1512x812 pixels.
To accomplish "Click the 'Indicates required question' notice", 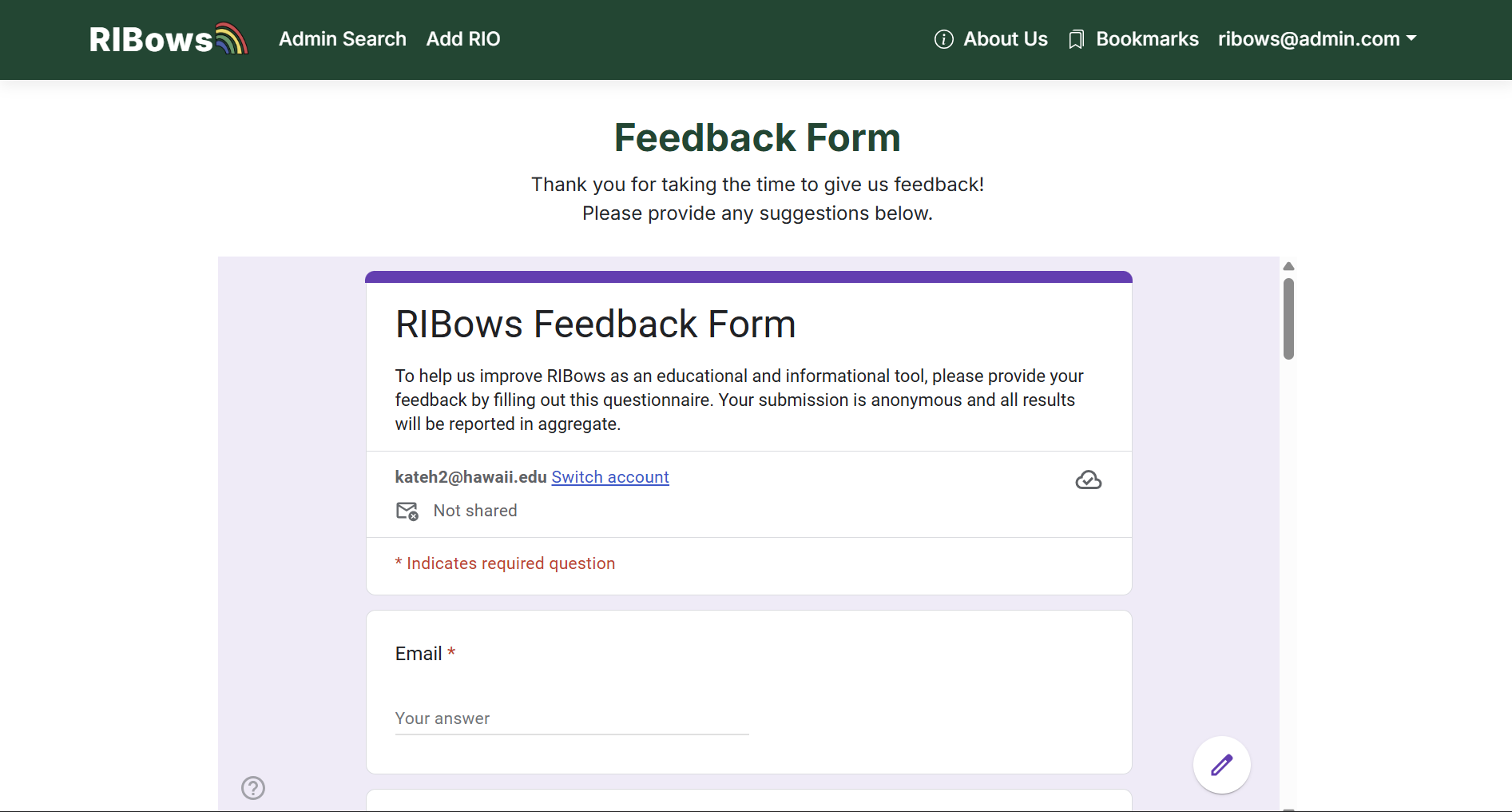I will pos(510,563).
